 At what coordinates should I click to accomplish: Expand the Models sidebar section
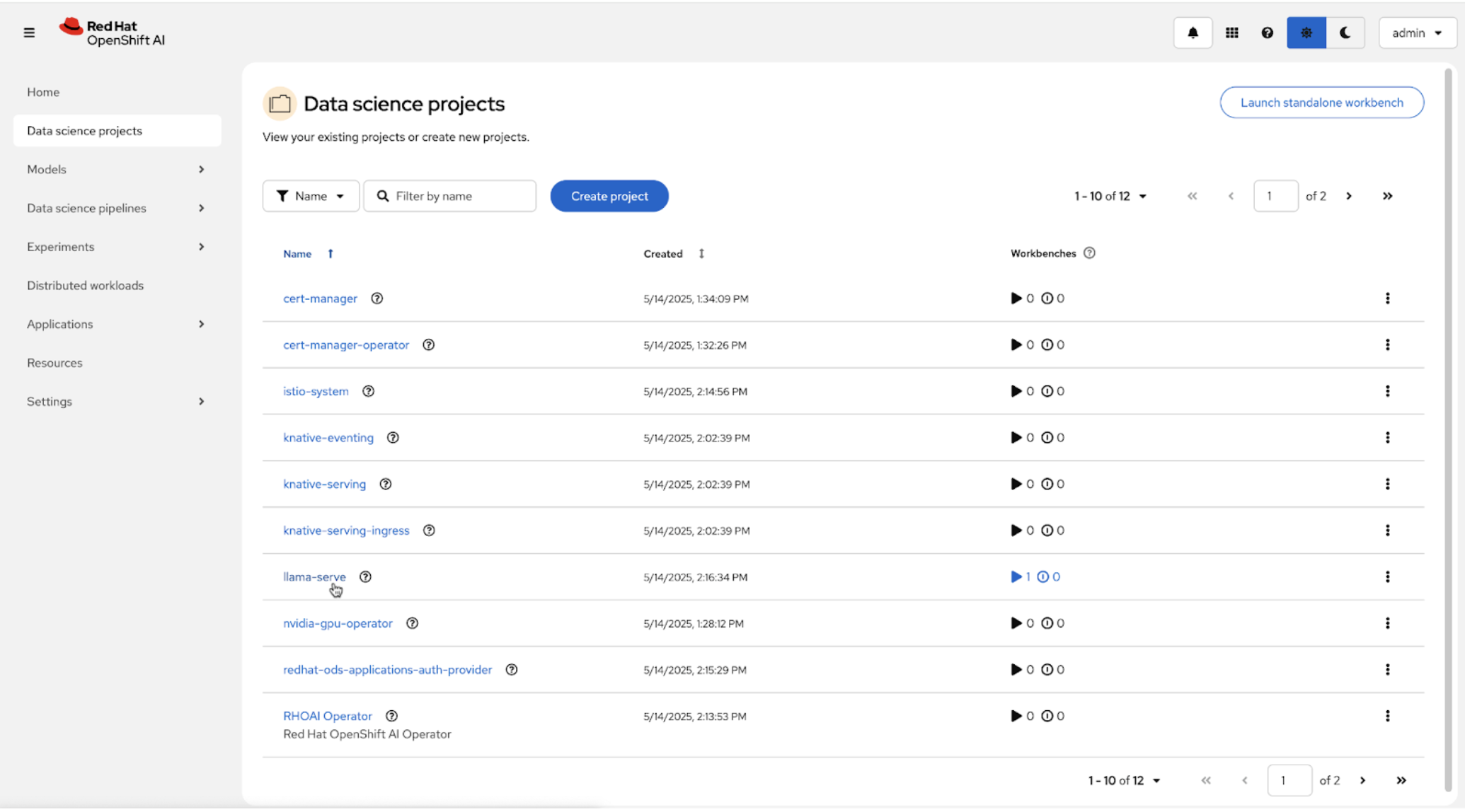(117, 169)
